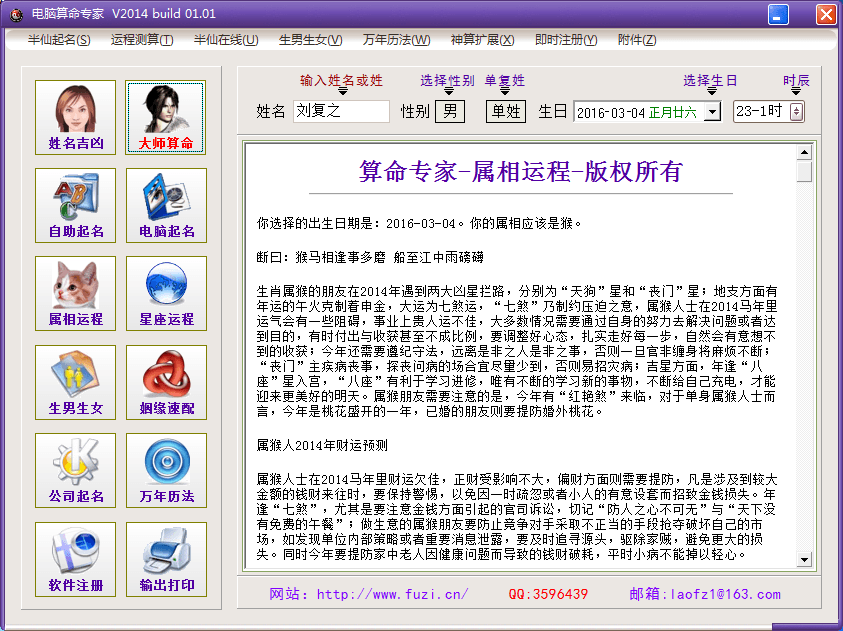Open the 万年历法(W) menu
Image resolution: width=843 pixels, height=631 pixels.
[396, 40]
